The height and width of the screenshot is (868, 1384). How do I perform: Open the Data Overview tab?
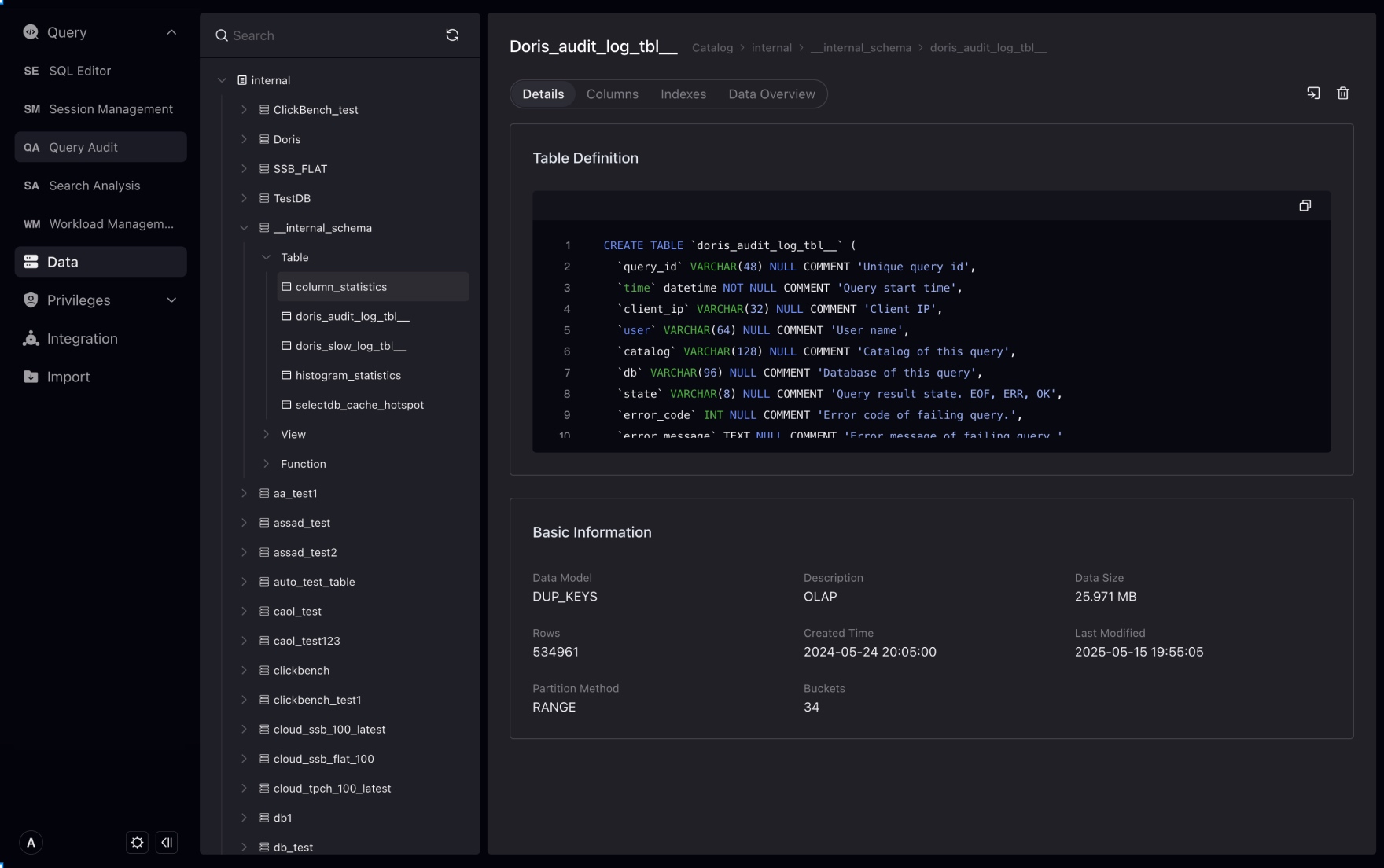coord(771,94)
